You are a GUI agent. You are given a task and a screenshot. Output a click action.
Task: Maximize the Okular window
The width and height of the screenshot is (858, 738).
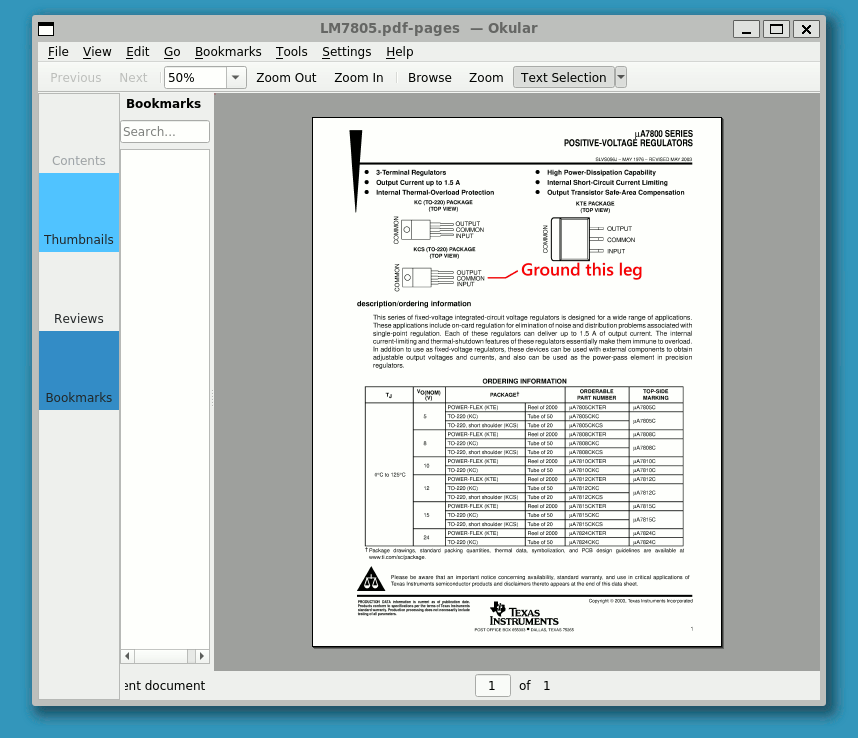[776, 29]
